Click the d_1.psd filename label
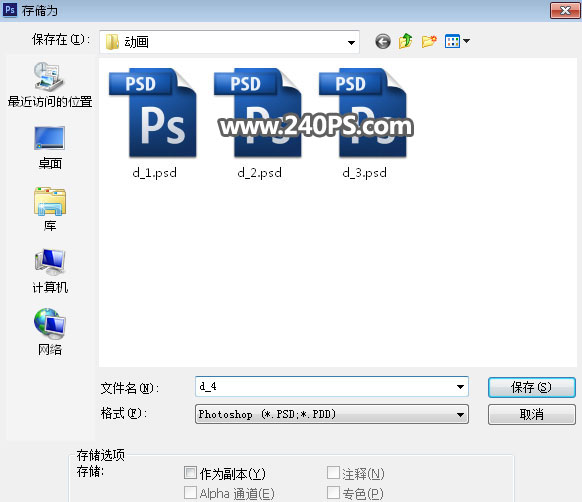Viewport: 582px width, 502px height. click(154, 173)
